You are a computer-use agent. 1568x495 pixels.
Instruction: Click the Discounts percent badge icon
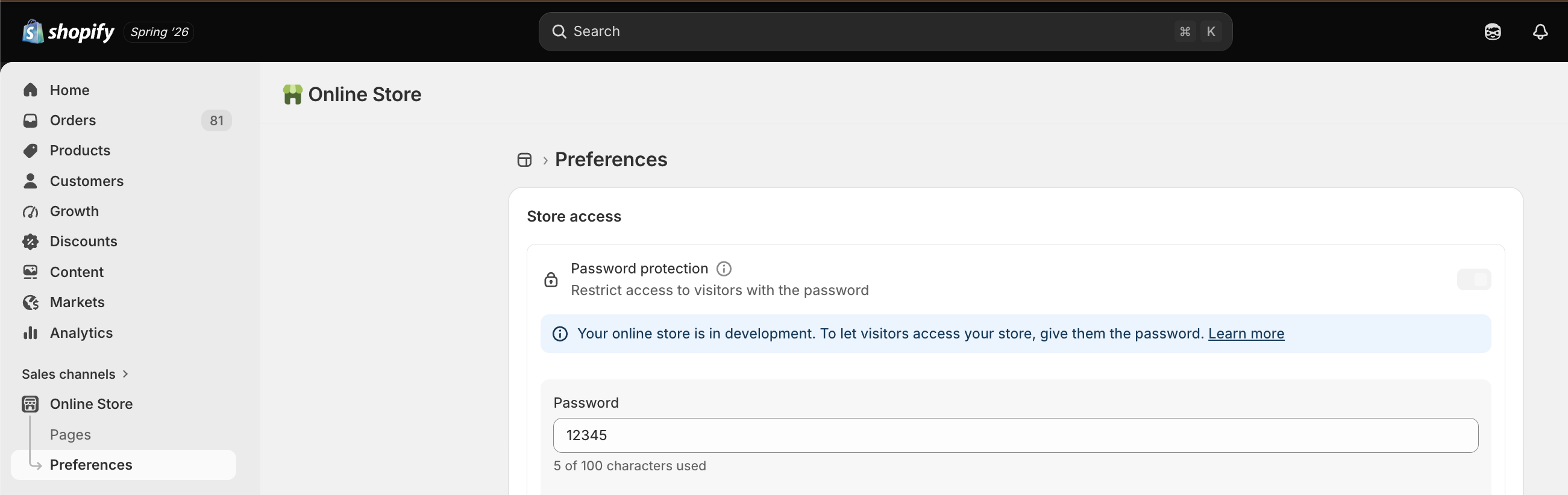coord(31,242)
